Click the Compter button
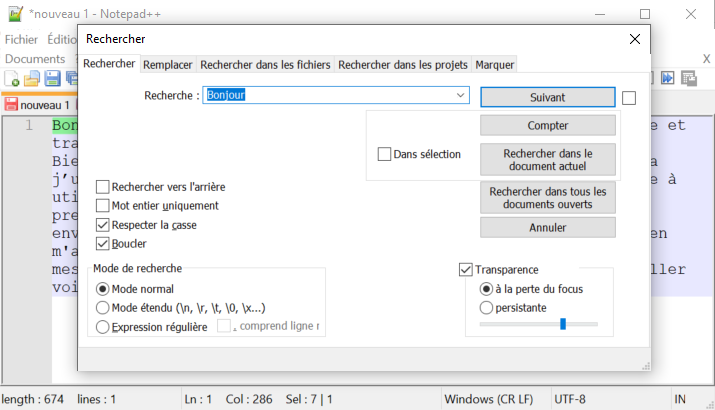Screen dimensions: 715x410 click(x=547, y=126)
